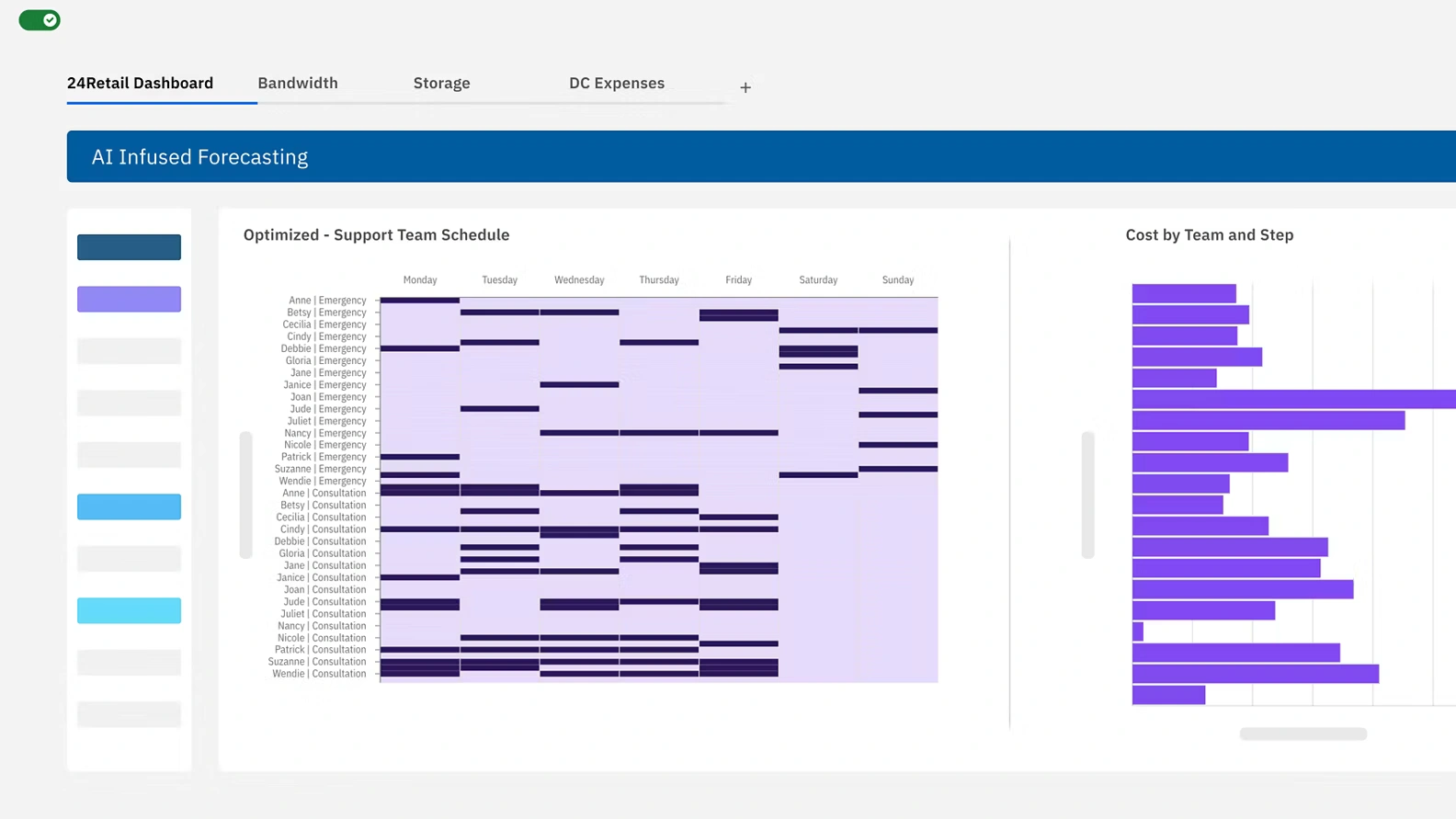Go to the DC Expenses tab
Screen dimensions: 1456x819
[x=616, y=83]
